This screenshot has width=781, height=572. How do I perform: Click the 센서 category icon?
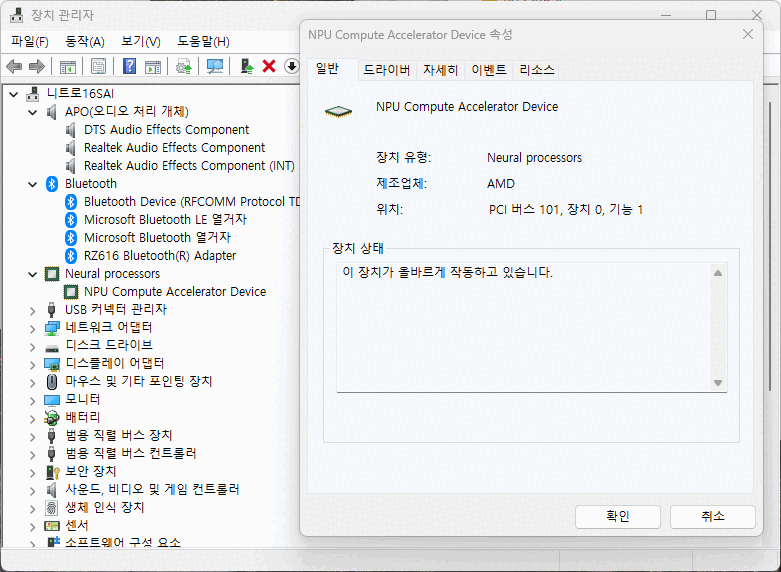pyautogui.click(x=52, y=525)
